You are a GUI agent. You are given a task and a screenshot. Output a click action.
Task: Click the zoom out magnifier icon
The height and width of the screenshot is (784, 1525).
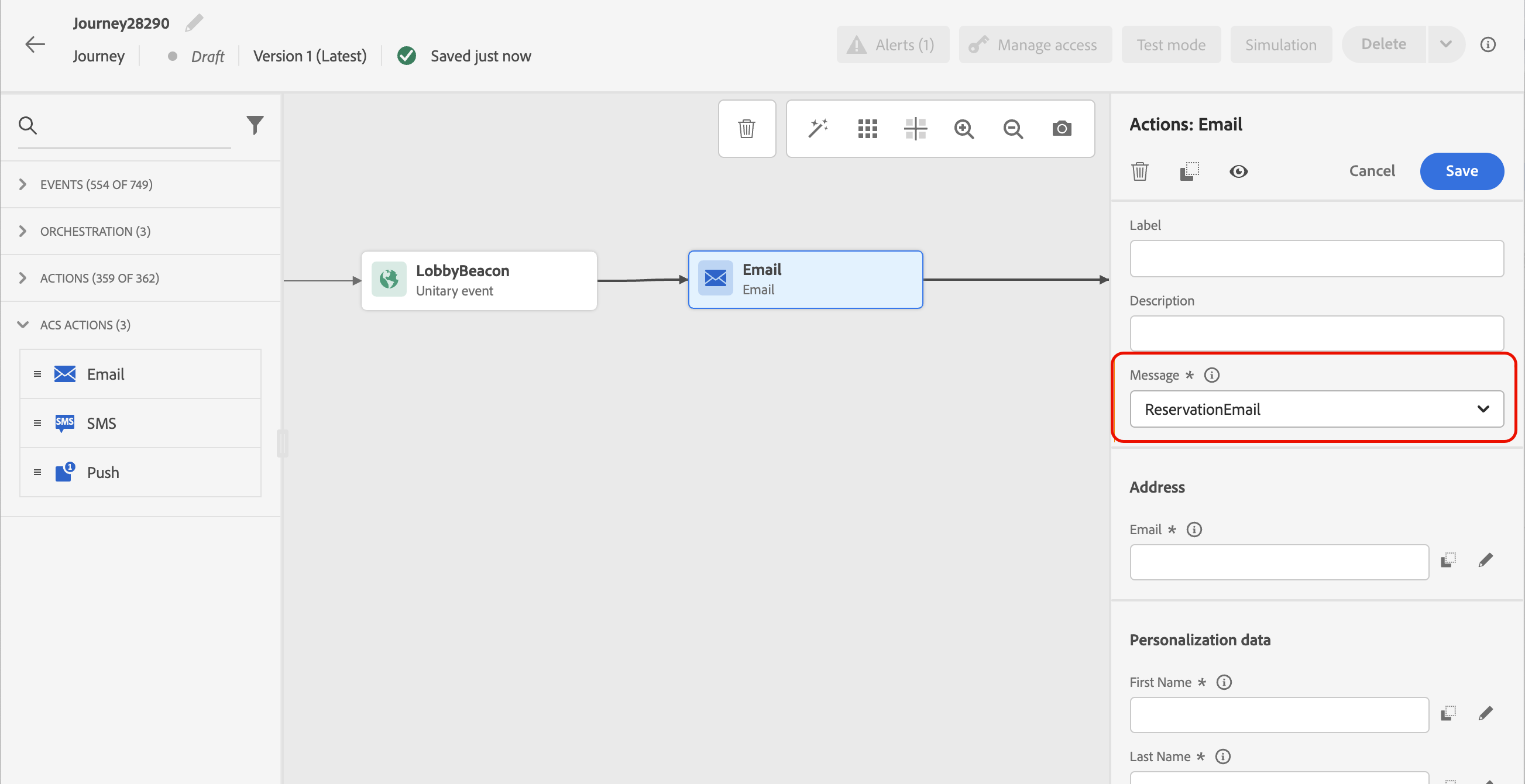point(1013,128)
